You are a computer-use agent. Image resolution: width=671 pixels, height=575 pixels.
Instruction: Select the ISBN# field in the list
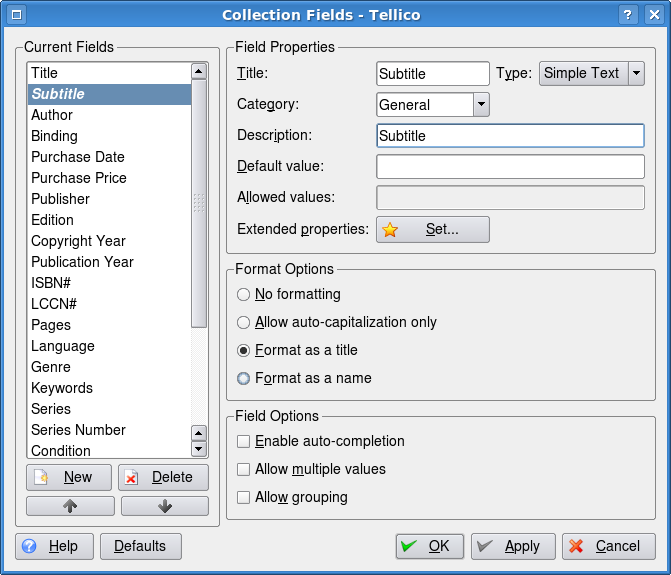109,283
